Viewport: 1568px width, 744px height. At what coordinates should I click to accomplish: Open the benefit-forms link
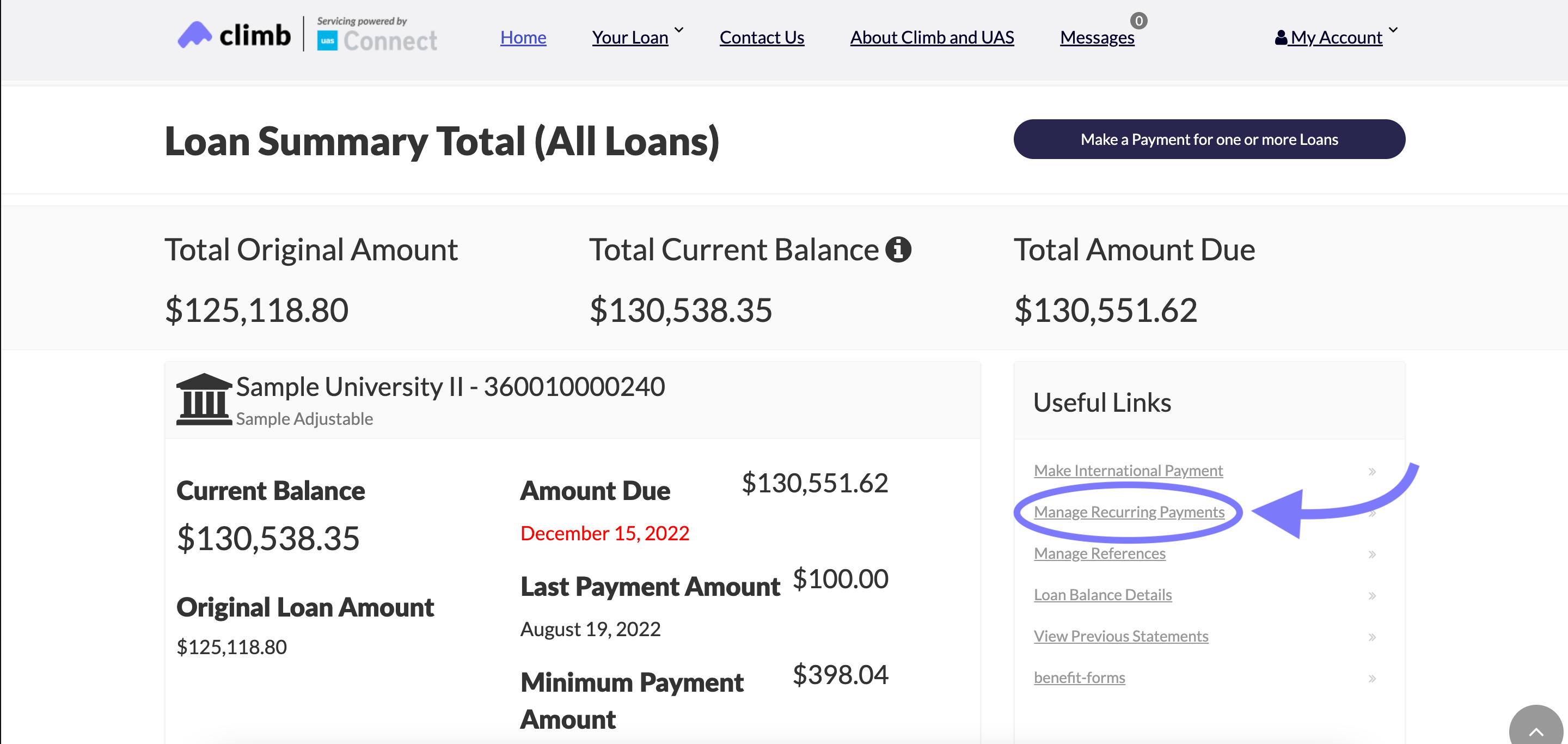click(x=1079, y=678)
